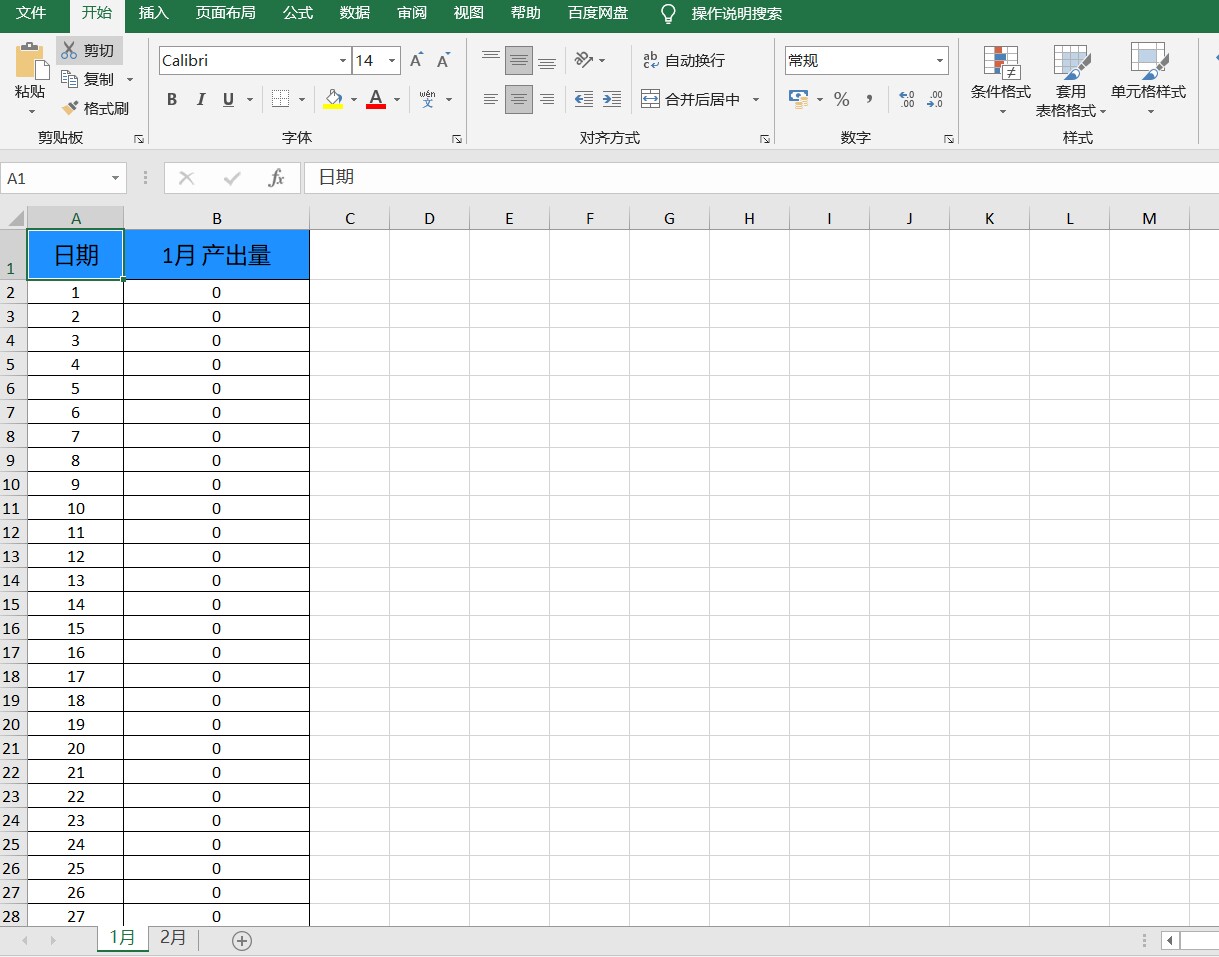The image size is (1219, 957).
Task: Click the accounting number format icon
Action: pyautogui.click(x=798, y=99)
